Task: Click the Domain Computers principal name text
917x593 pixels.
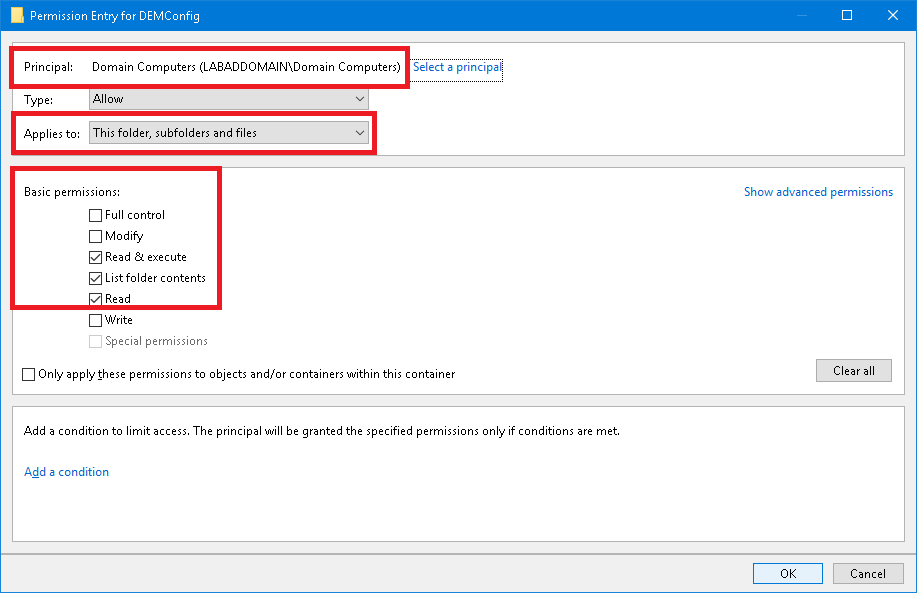Action: (x=246, y=67)
